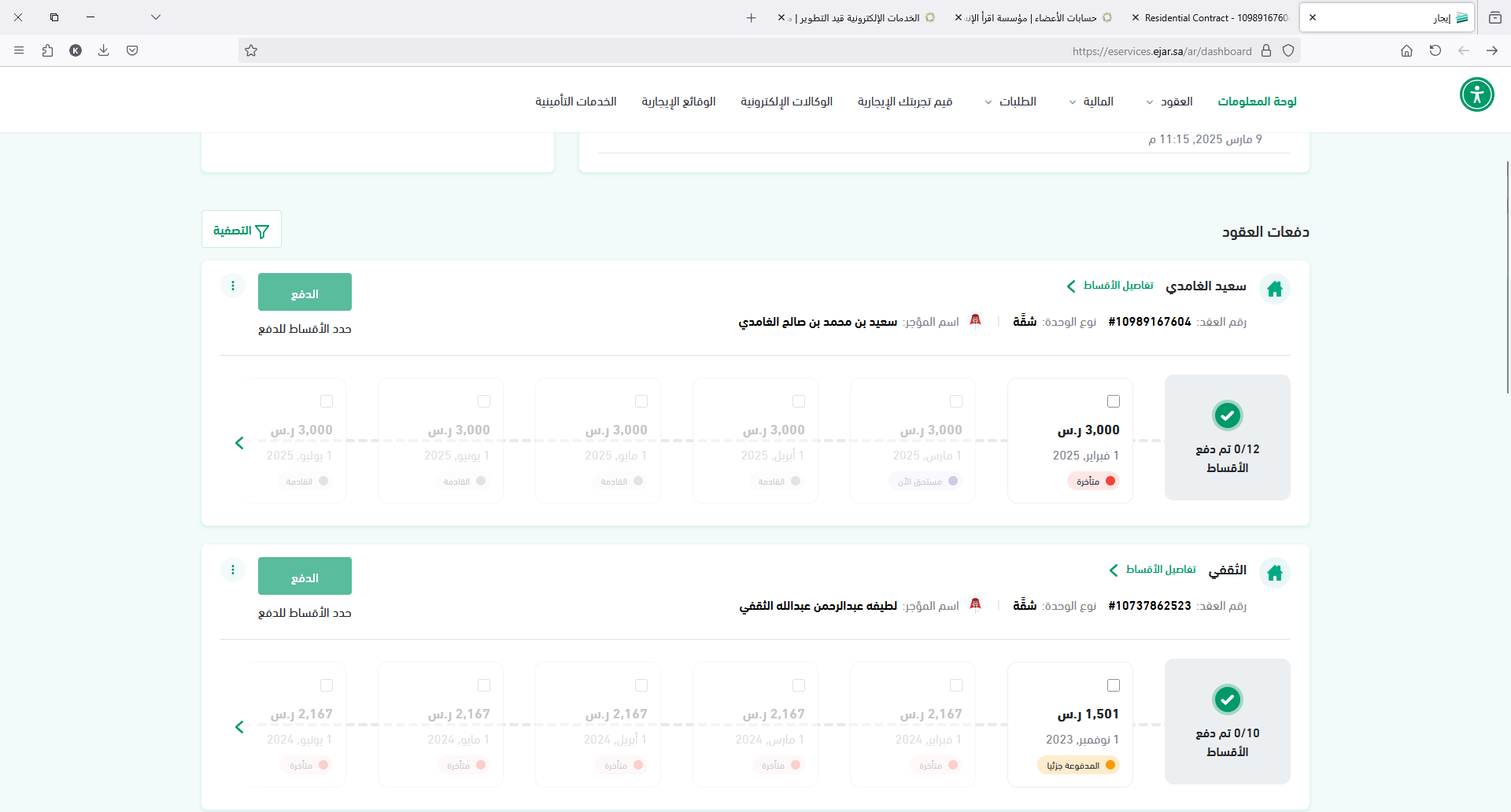The width and height of the screenshot is (1511, 812).
Task: Open the accessibility options icon
Action: (x=1476, y=95)
